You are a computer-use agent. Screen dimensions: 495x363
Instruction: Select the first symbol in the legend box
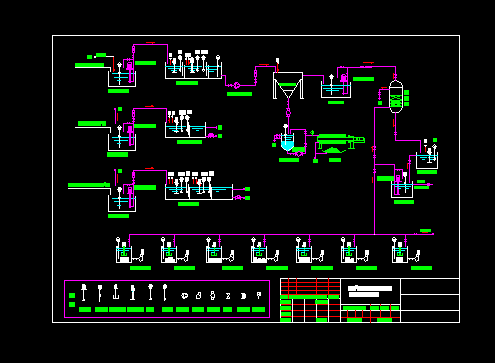coord(84,292)
